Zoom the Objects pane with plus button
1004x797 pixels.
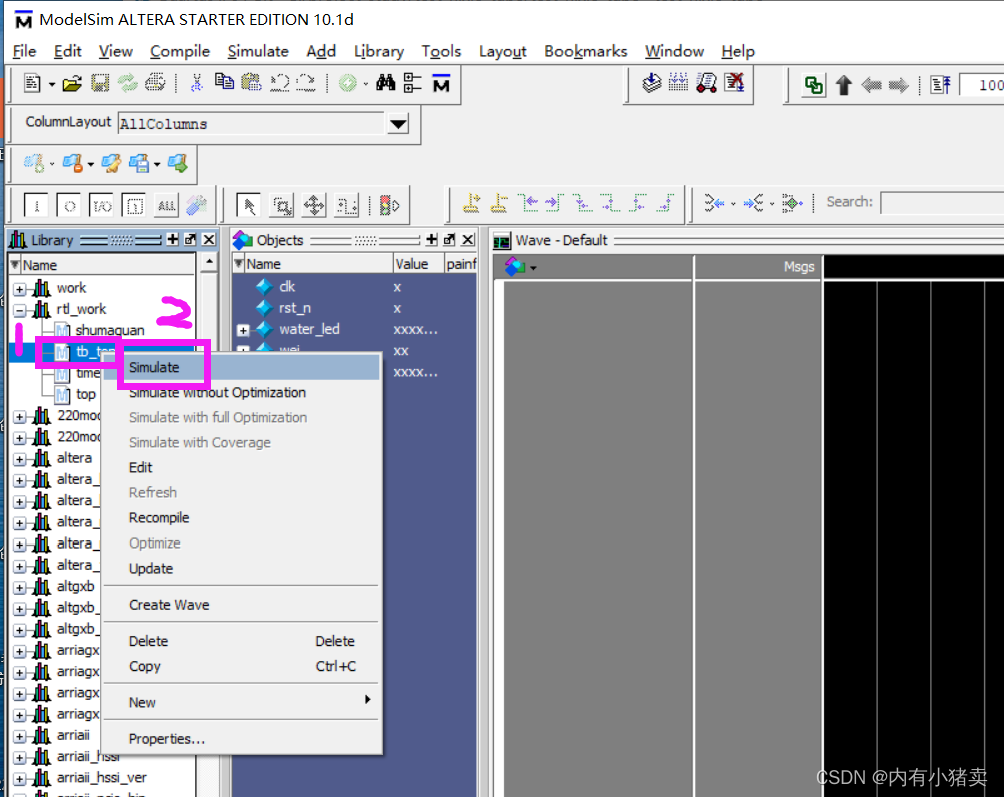pyautogui.click(x=432, y=239)
